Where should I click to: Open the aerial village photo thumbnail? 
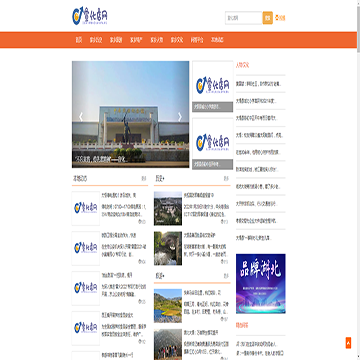tap(168, 208)
